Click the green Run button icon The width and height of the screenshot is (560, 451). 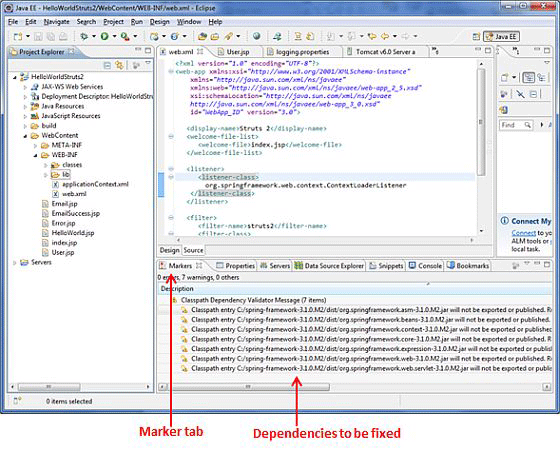104,36
